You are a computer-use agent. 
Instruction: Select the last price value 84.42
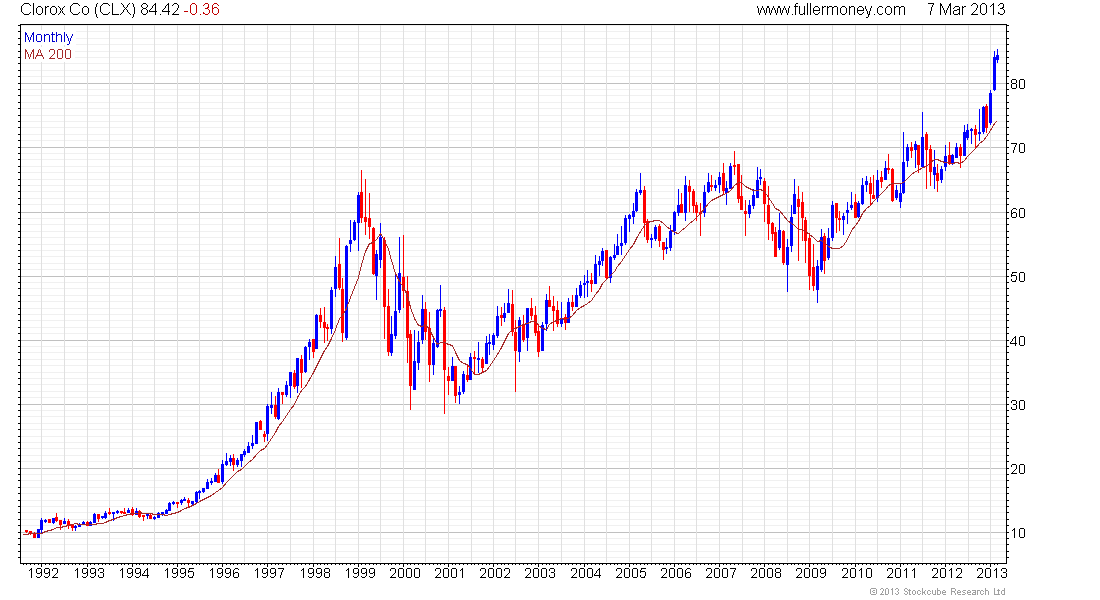[x=160, y=10]
